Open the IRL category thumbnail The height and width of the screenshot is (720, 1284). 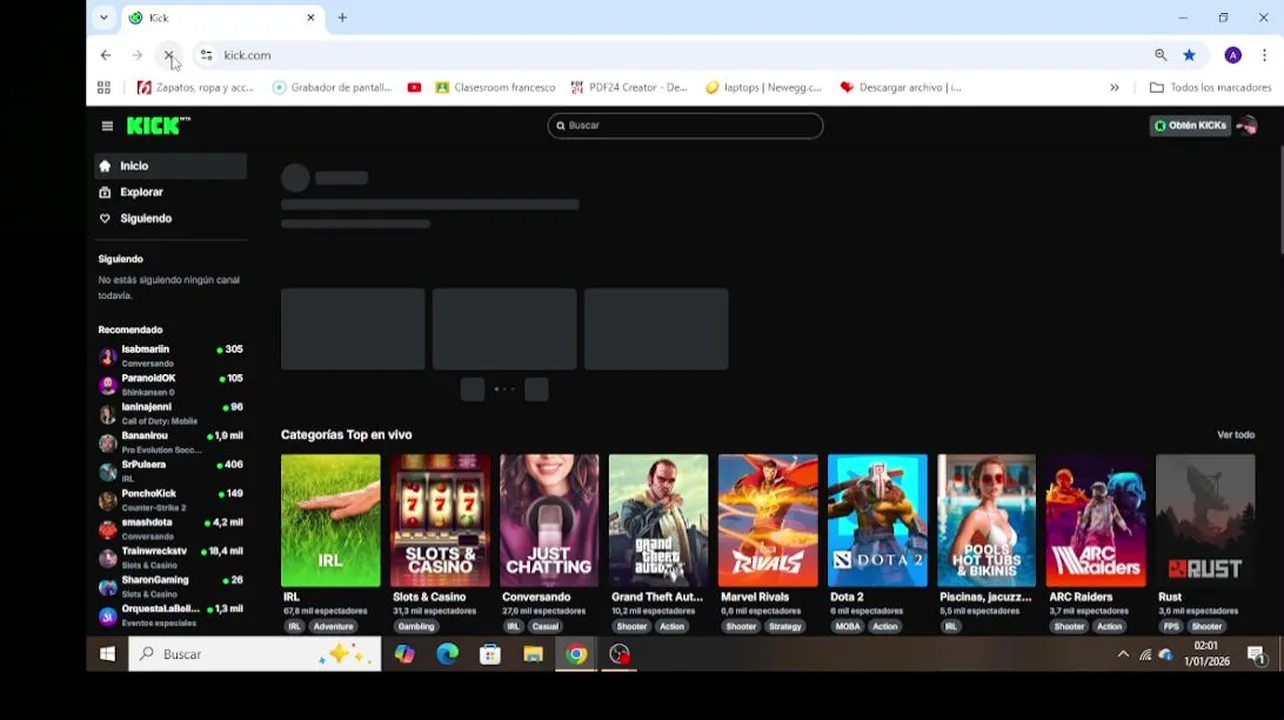[x=330, y=520]
